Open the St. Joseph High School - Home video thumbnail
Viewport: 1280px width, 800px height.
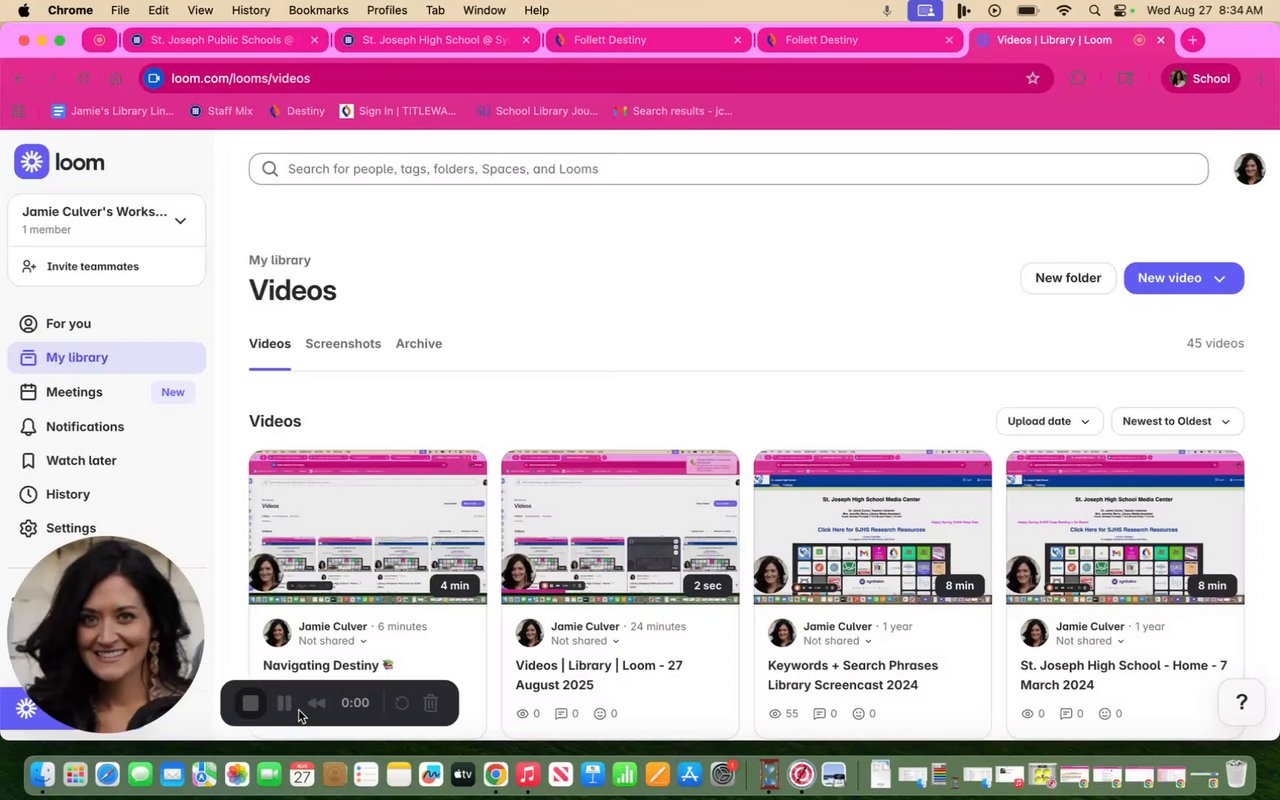click(1125, 527)
